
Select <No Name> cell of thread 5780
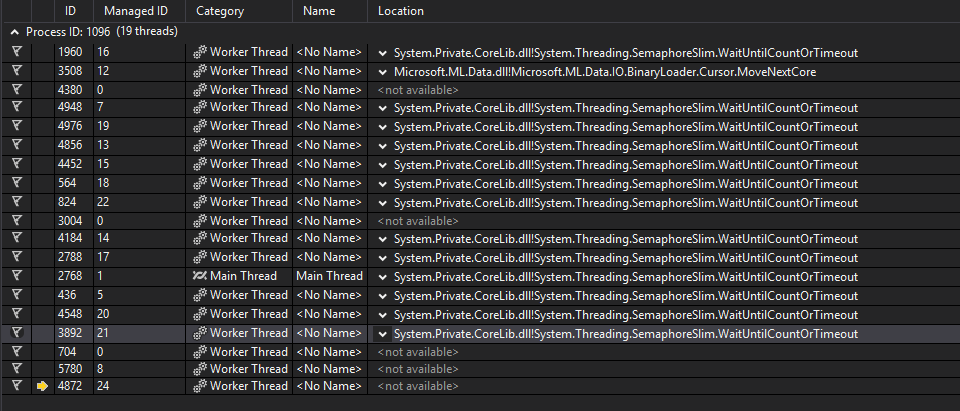pyautogui.click(x=329, y=369)
